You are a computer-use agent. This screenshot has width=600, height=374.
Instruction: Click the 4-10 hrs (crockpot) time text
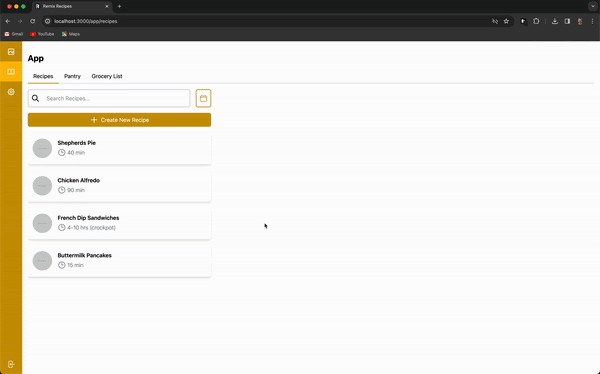[91, 227]
